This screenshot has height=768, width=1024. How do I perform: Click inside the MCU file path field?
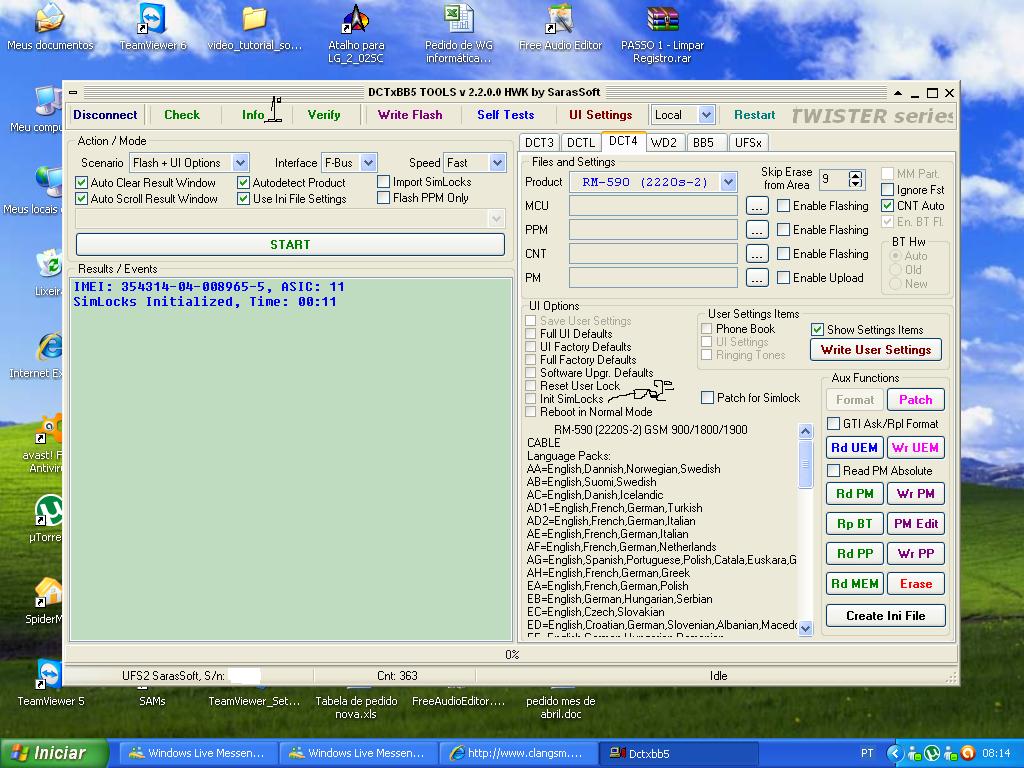[653, 206]
